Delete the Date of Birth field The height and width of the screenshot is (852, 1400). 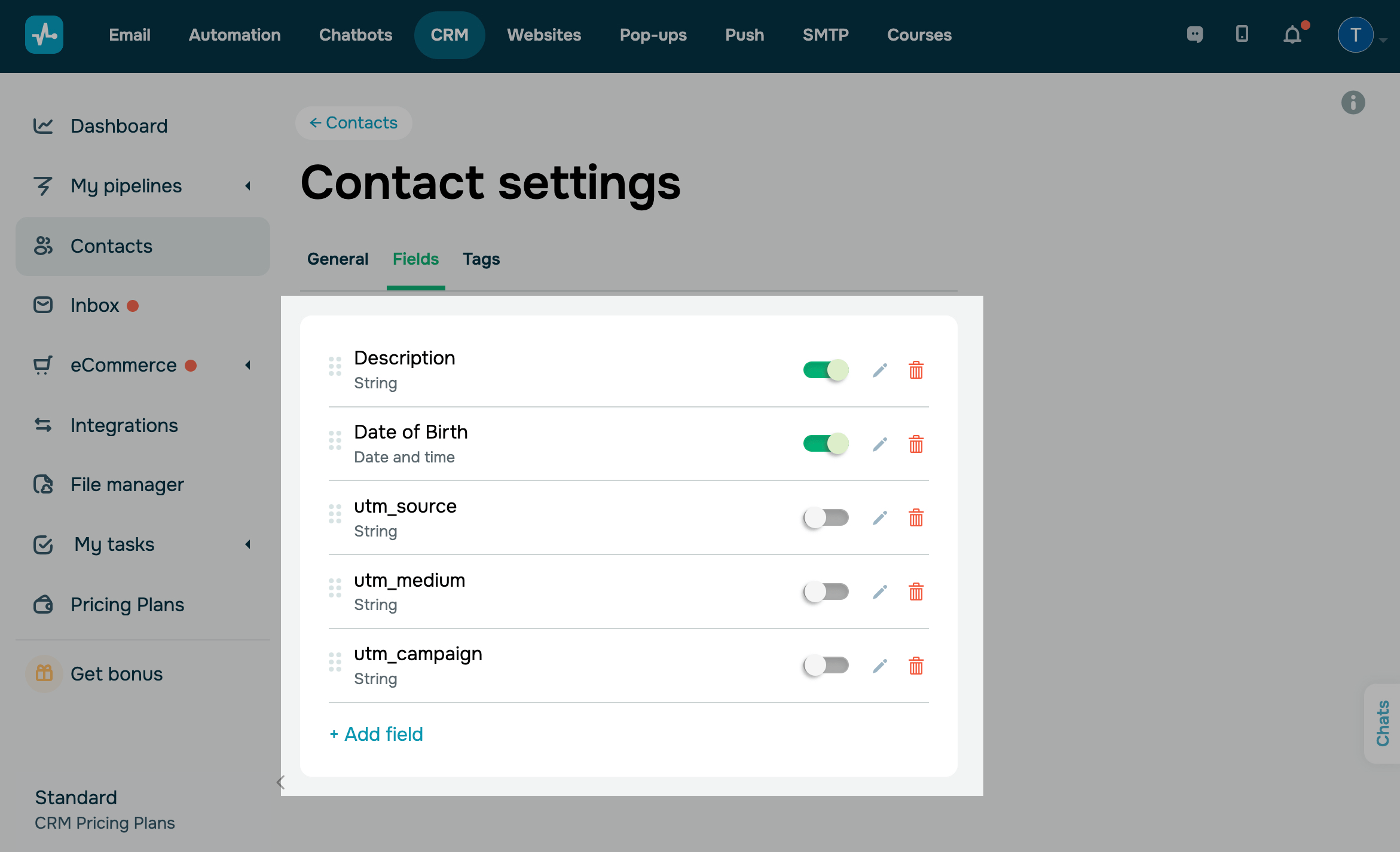click(x=916, y=445)
